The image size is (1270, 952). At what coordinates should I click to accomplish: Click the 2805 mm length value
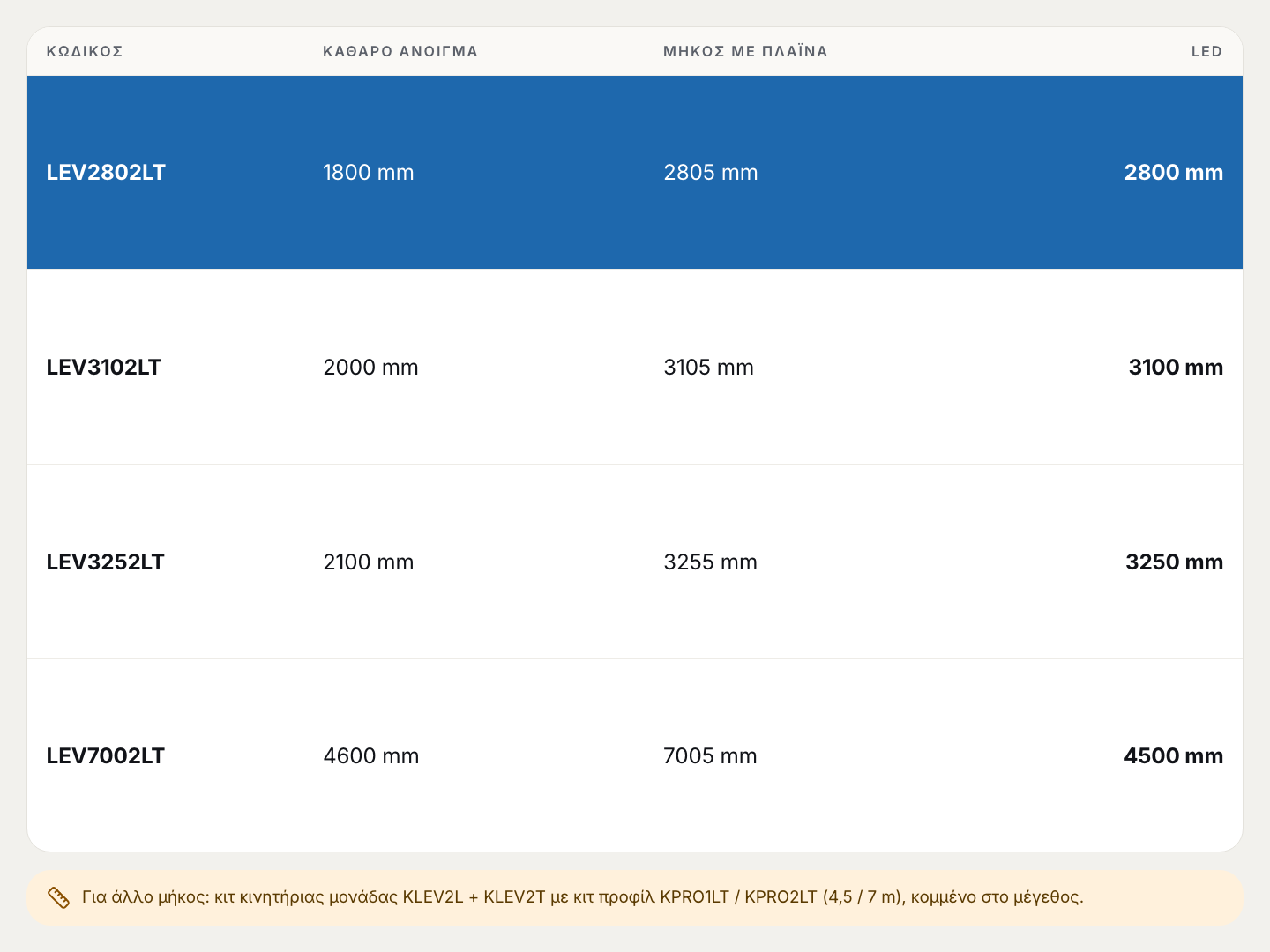(x=711, y=172)
